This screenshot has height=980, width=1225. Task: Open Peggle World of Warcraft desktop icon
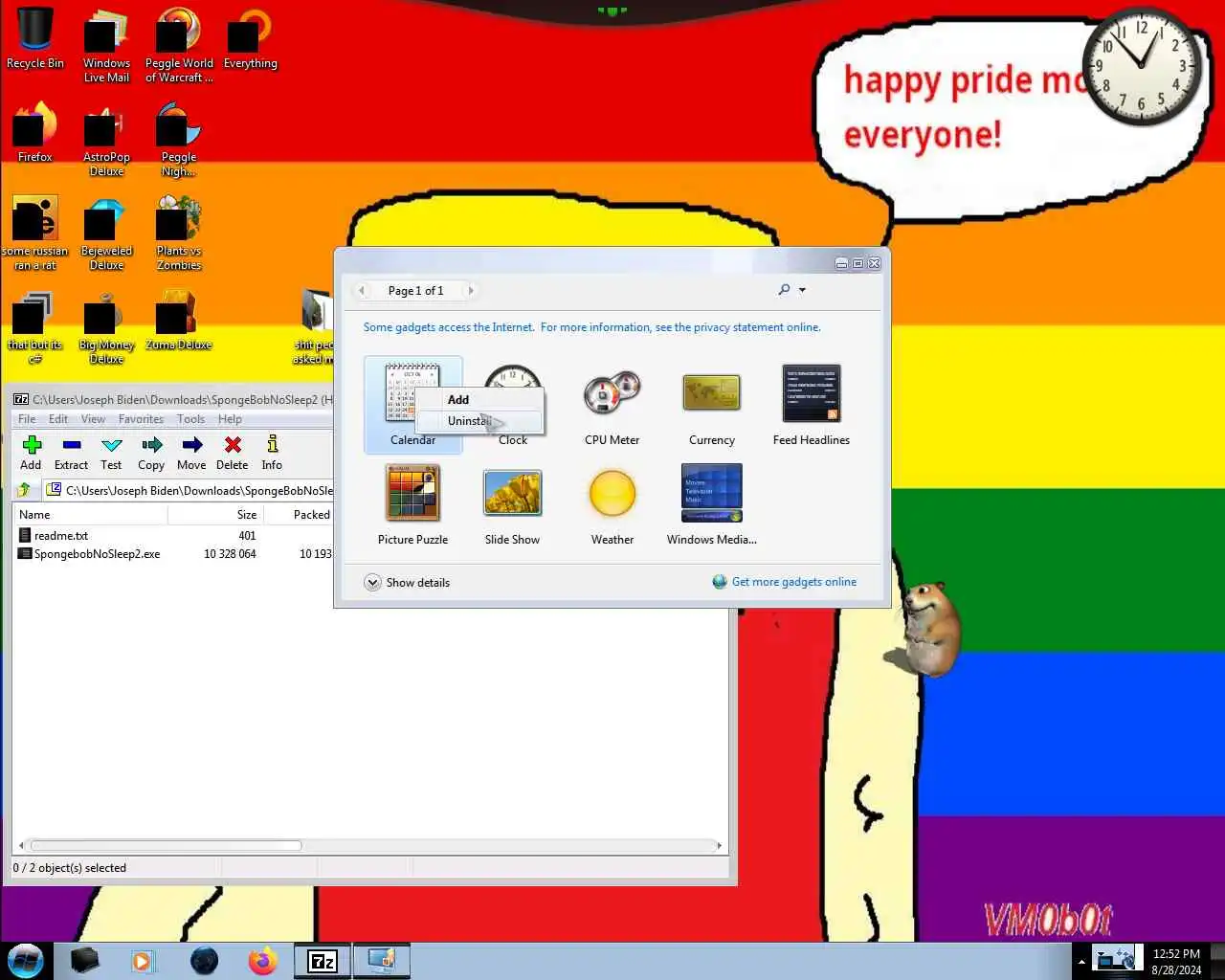click(179, 45)
